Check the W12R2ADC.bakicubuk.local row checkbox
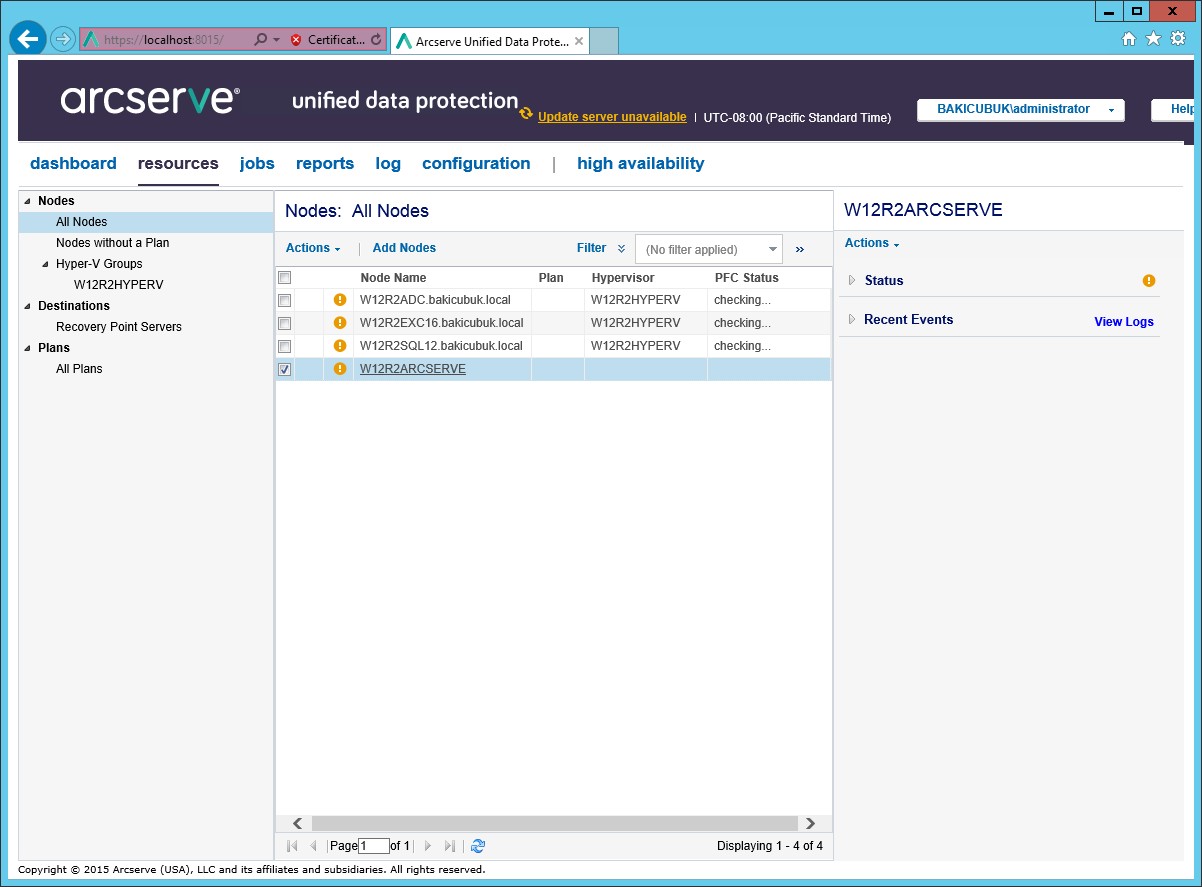 pyautogui.click(x=285, y=300)
